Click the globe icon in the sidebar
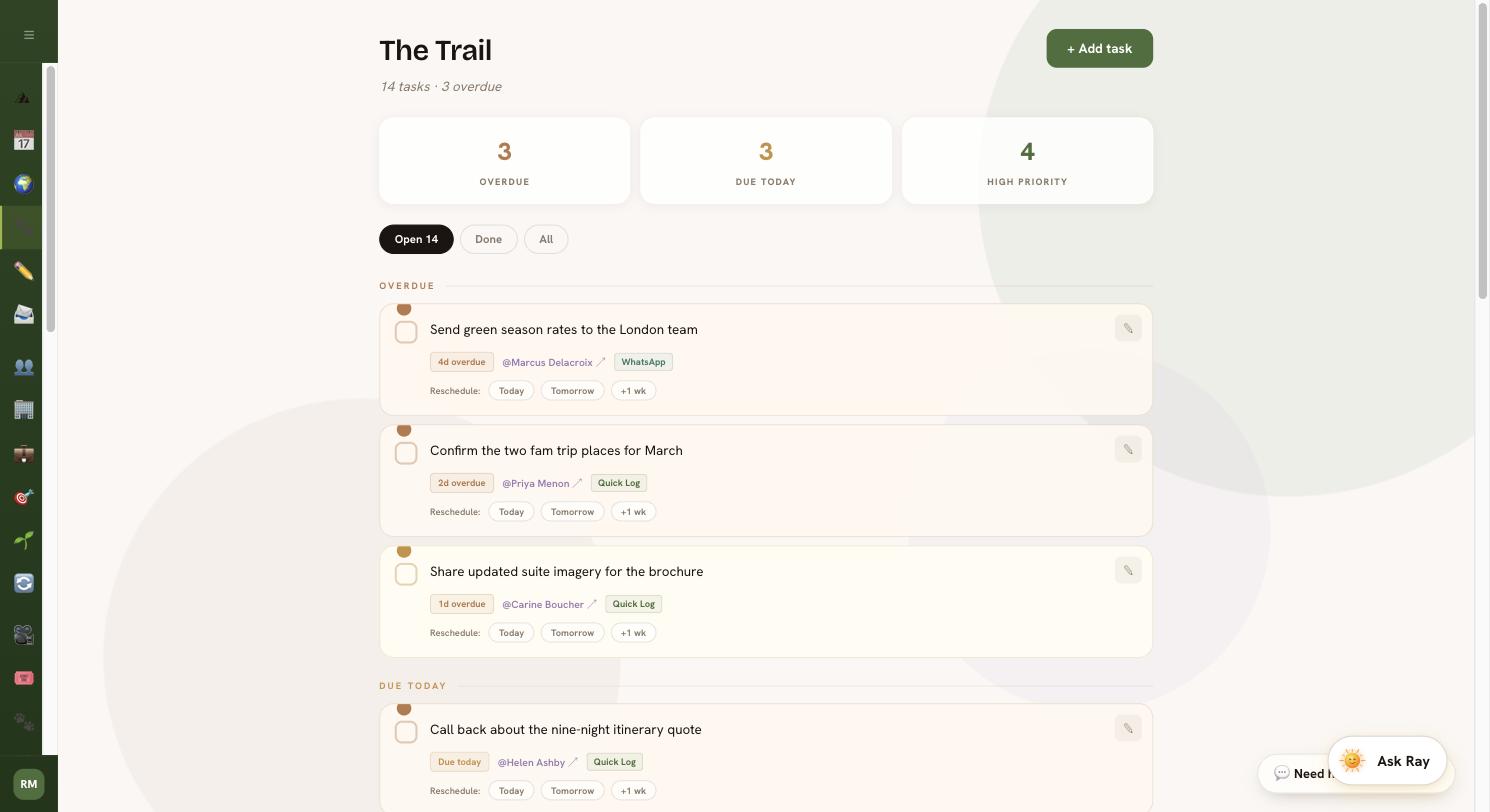Screen dimensions: 1490x812 click(24, 184)
